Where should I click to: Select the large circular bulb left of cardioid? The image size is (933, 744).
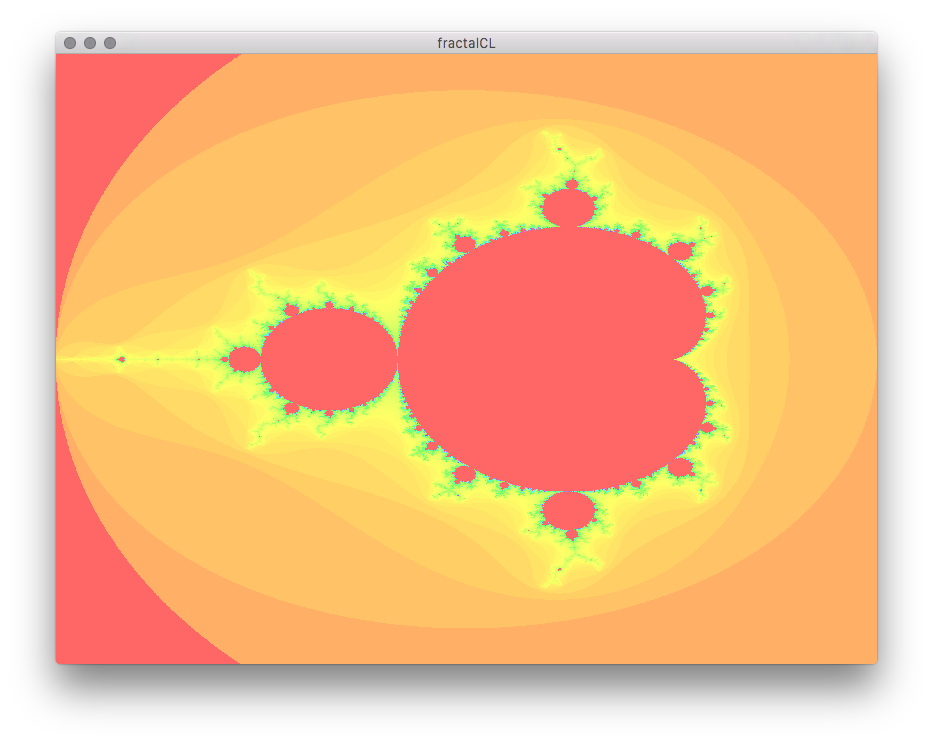pyautogui.click(x=329, y=359)
